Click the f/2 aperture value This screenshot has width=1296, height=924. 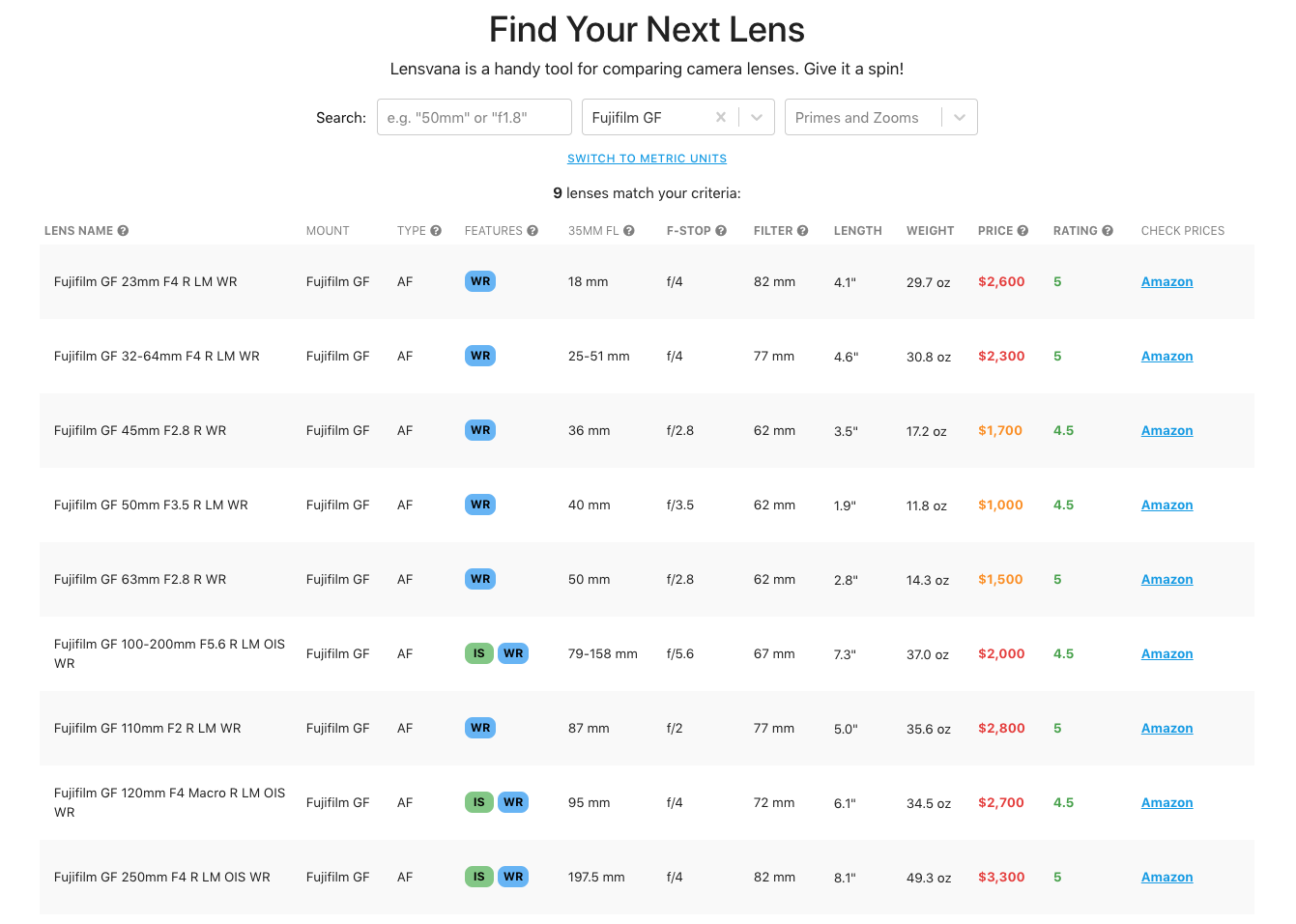tap(675, 728)
